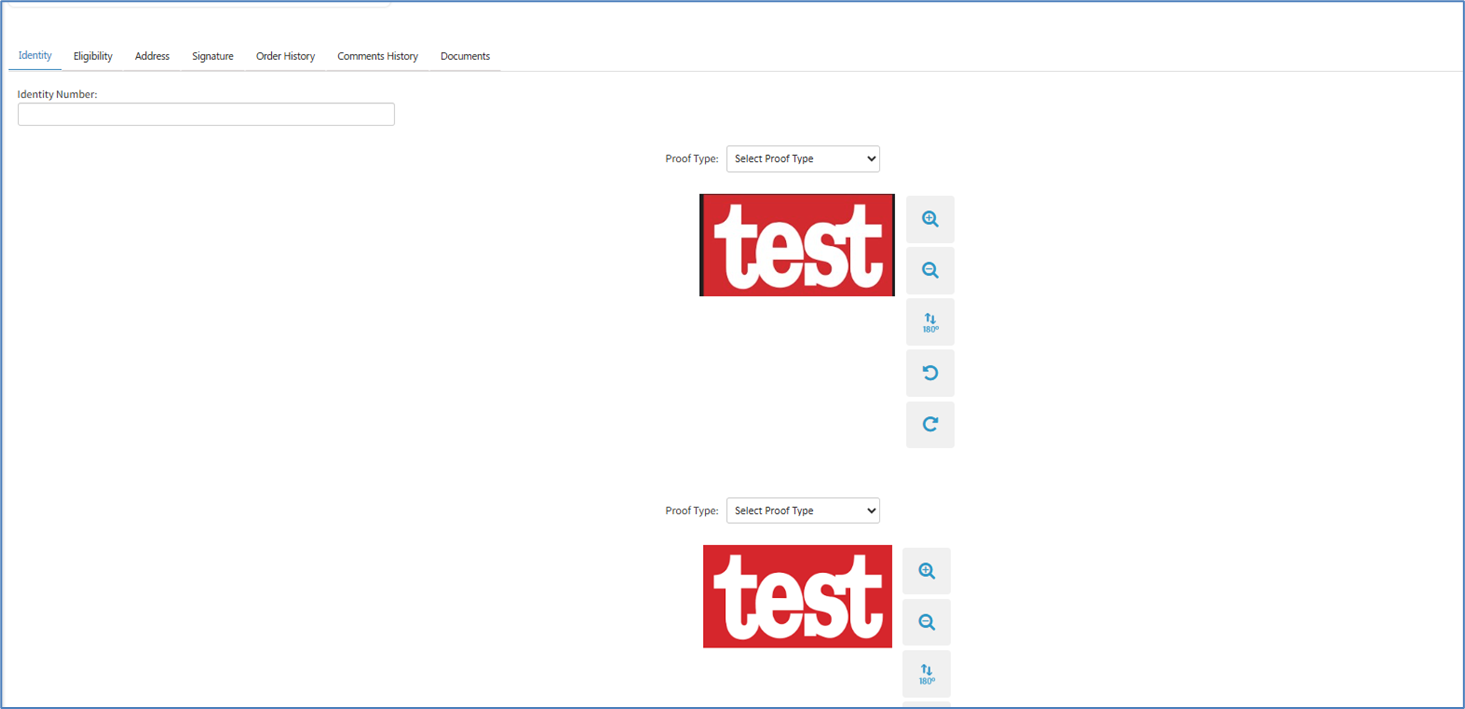
Task: Zoom out on the second proof image
Action: click(x=926, y=622)
